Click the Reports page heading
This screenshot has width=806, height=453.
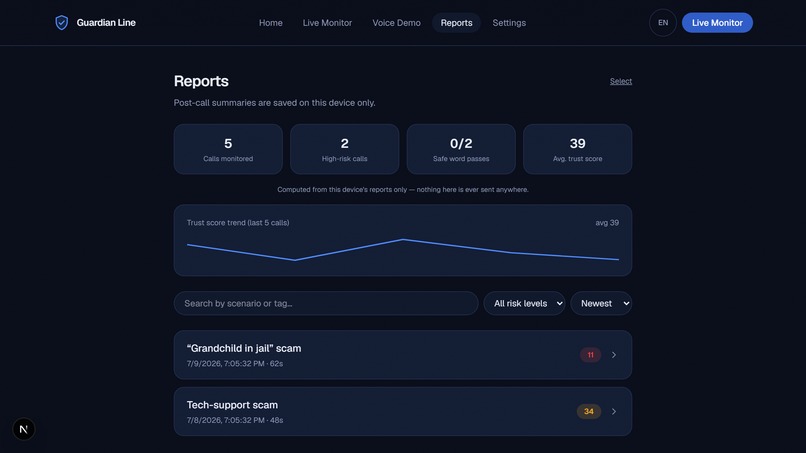point(201,81)
